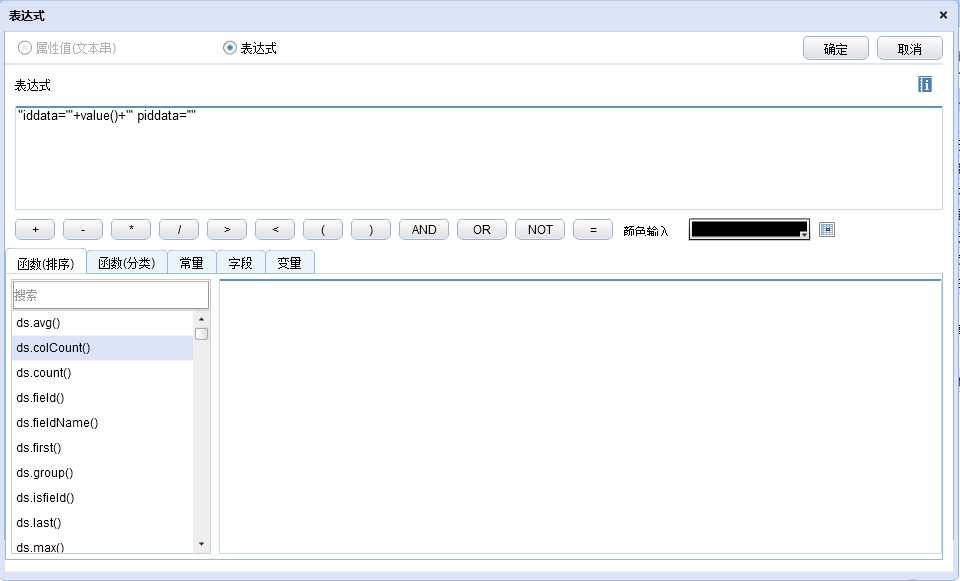Click into the expression text area
The image size is (960, 581).
coord(479,158)
